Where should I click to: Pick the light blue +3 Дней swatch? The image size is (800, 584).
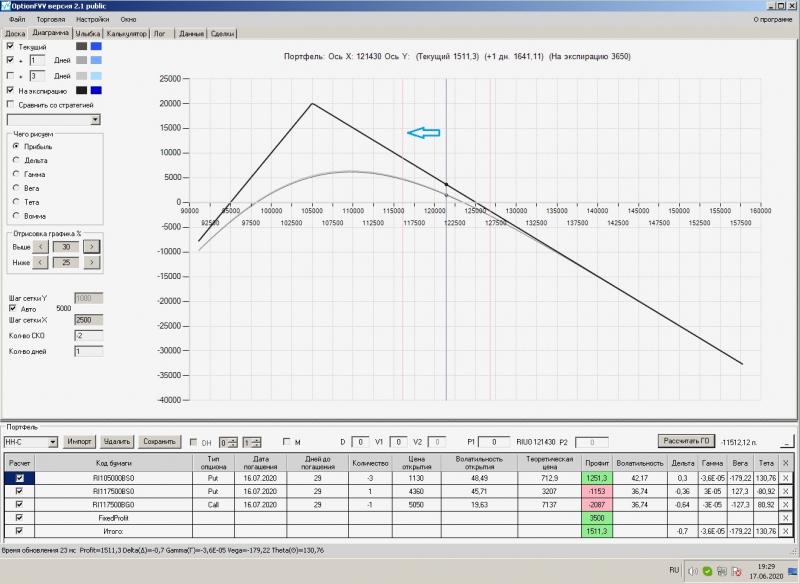pos(96,75)
